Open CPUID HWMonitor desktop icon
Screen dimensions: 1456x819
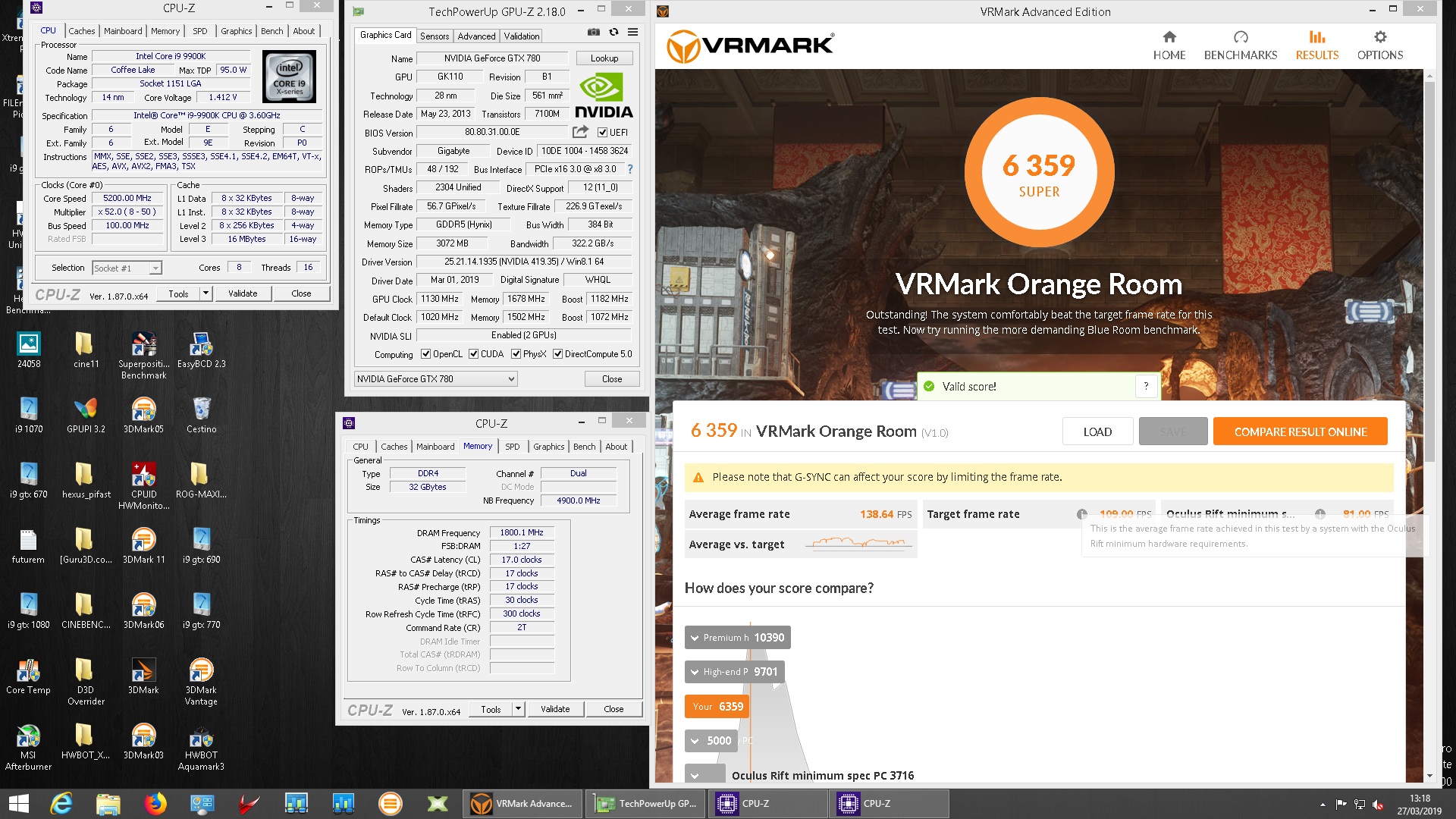[143, 486]
